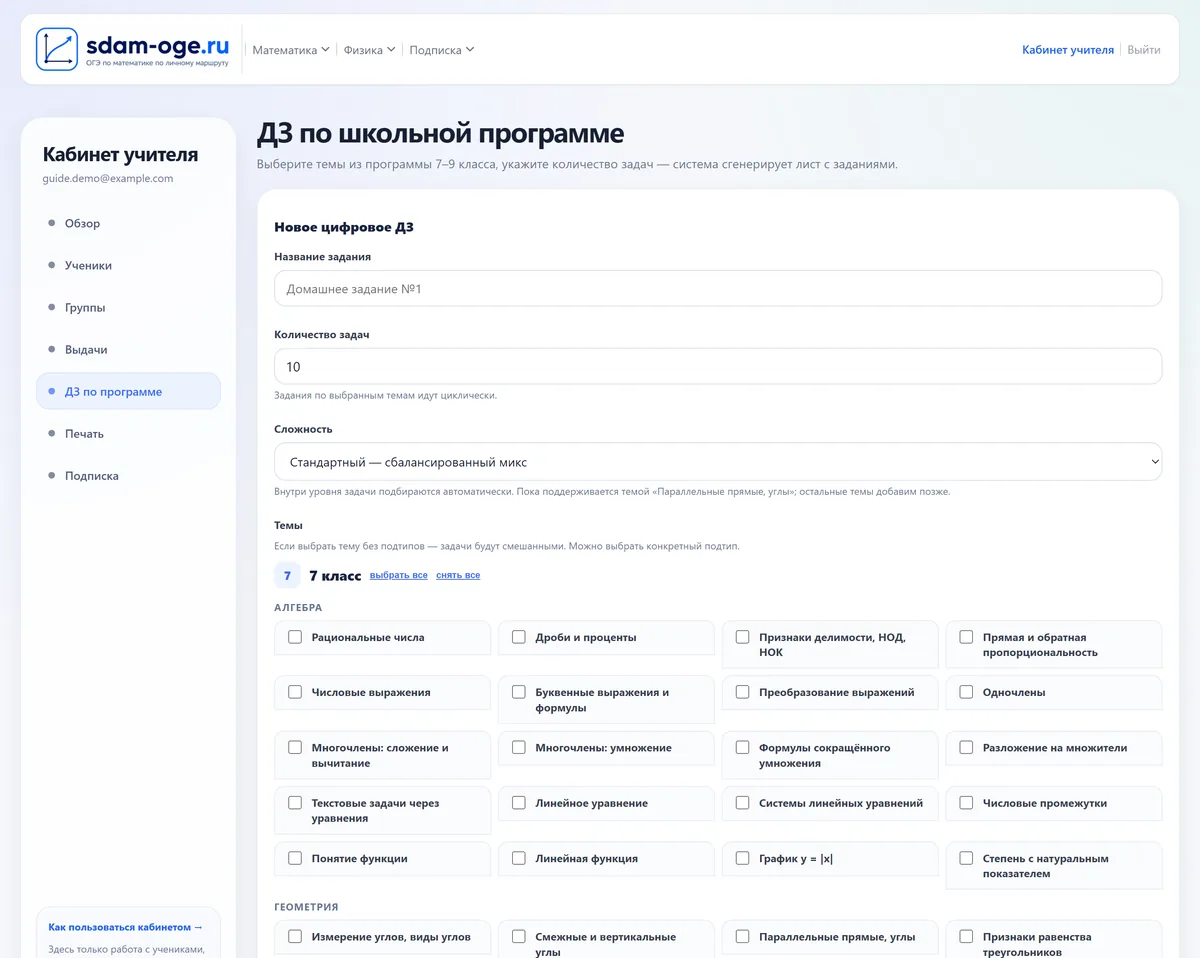Focus the Количество задач field
Image resolution: width=1200 pixels, height=958 pixels.
[x=718, y=366]
